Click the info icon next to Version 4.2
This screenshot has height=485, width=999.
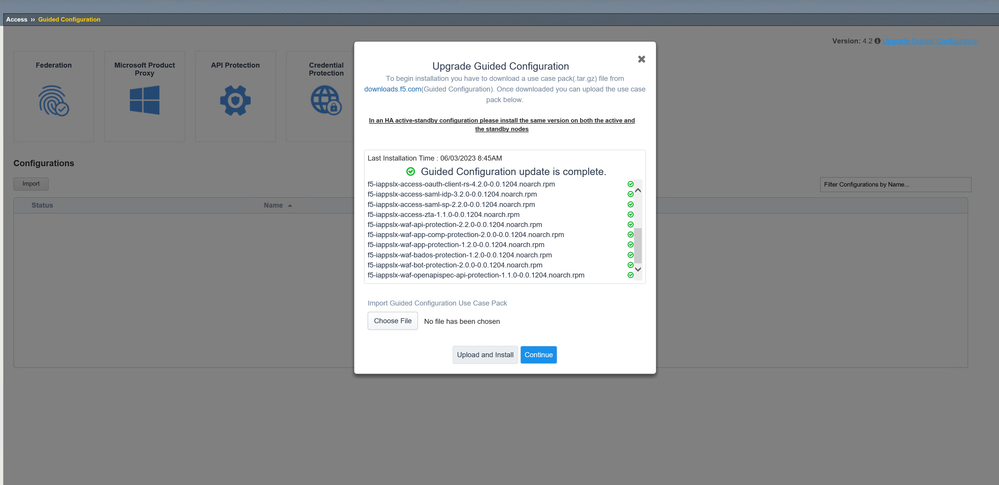[x=877, y=41]
